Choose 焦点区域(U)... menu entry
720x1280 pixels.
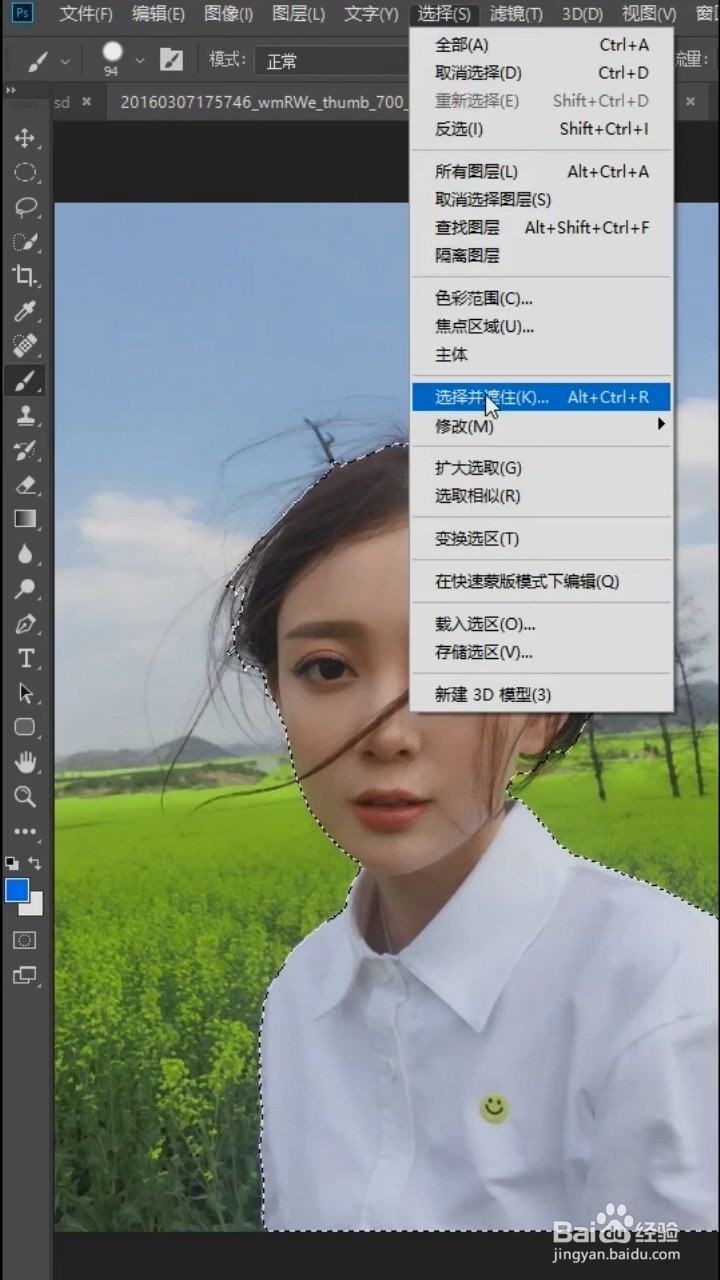coord(541,326)
